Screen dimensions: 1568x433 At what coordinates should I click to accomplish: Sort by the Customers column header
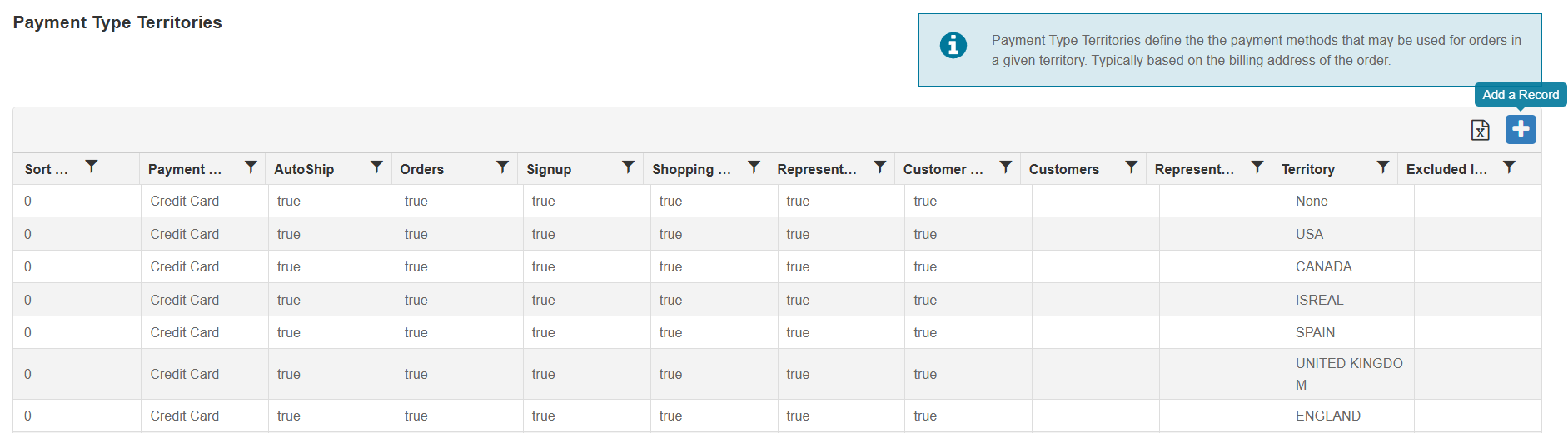(1063, 169)
